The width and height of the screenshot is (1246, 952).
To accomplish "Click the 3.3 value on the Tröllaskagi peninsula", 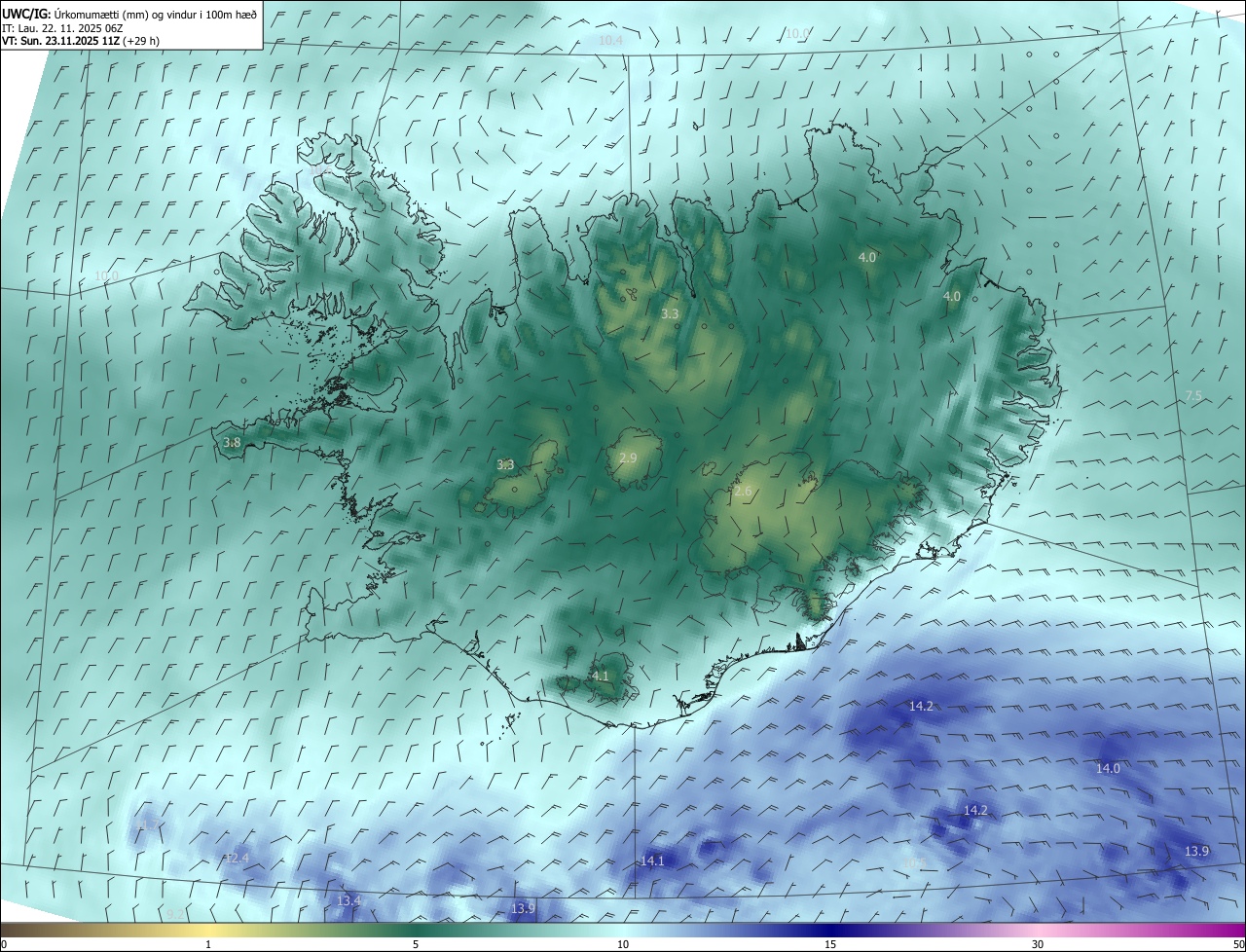I will (x=670, y=314).
